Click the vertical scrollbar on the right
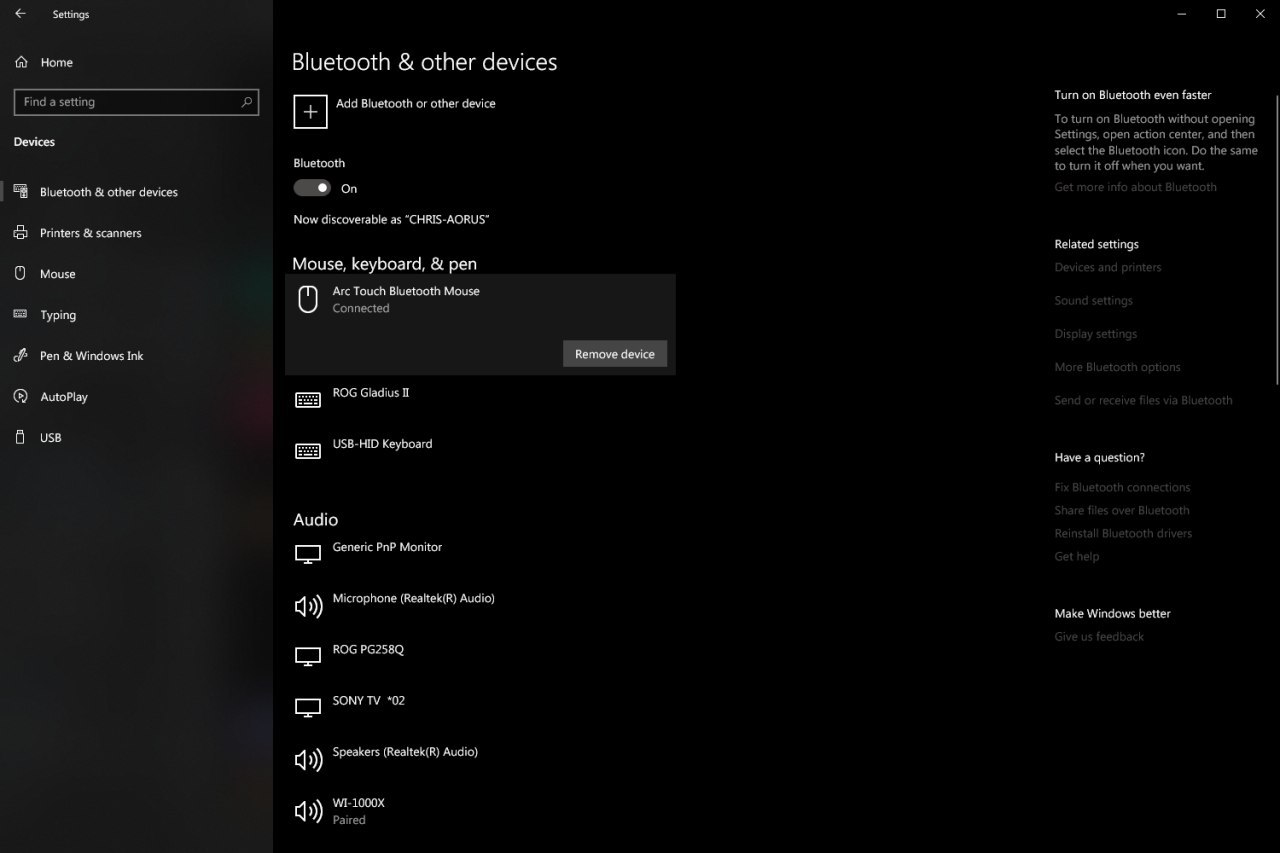 click(x=1276, y=240)
